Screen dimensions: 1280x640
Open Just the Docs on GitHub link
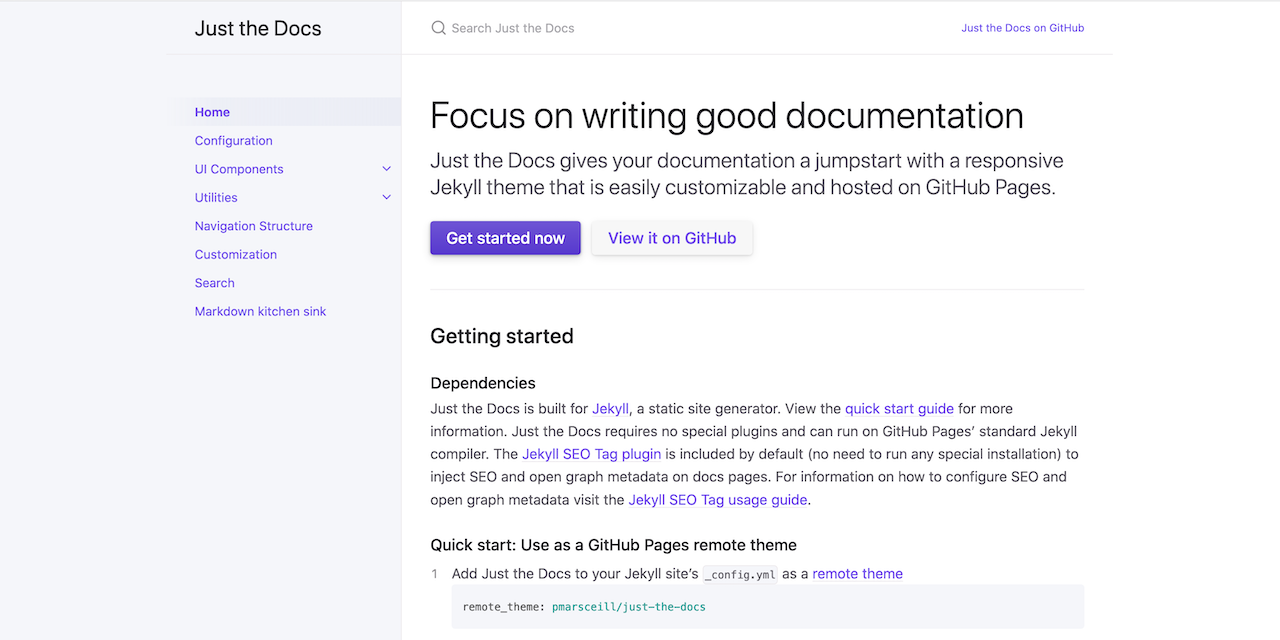point(1022,28)
